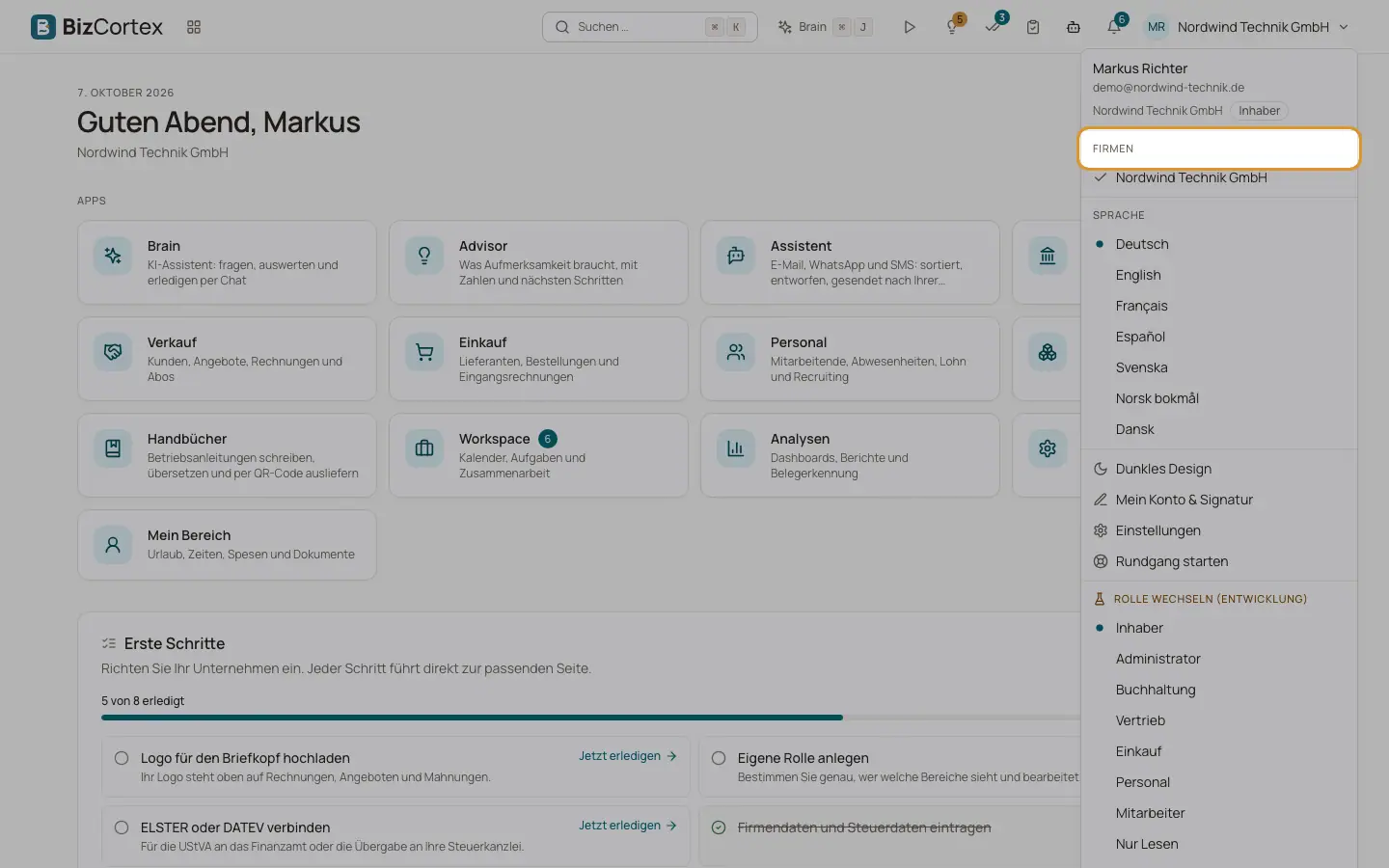Image resolution: width=1389 pixels, height=868 pixels.
Task: Open the Mein Bereich app card
Action: click(227, 545)
